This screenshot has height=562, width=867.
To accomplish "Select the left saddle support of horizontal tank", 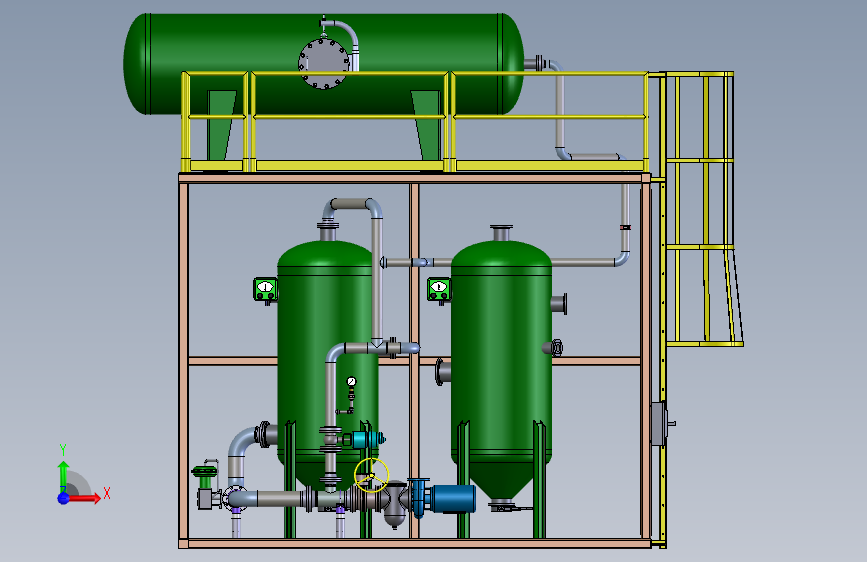I will click(221, 126).
